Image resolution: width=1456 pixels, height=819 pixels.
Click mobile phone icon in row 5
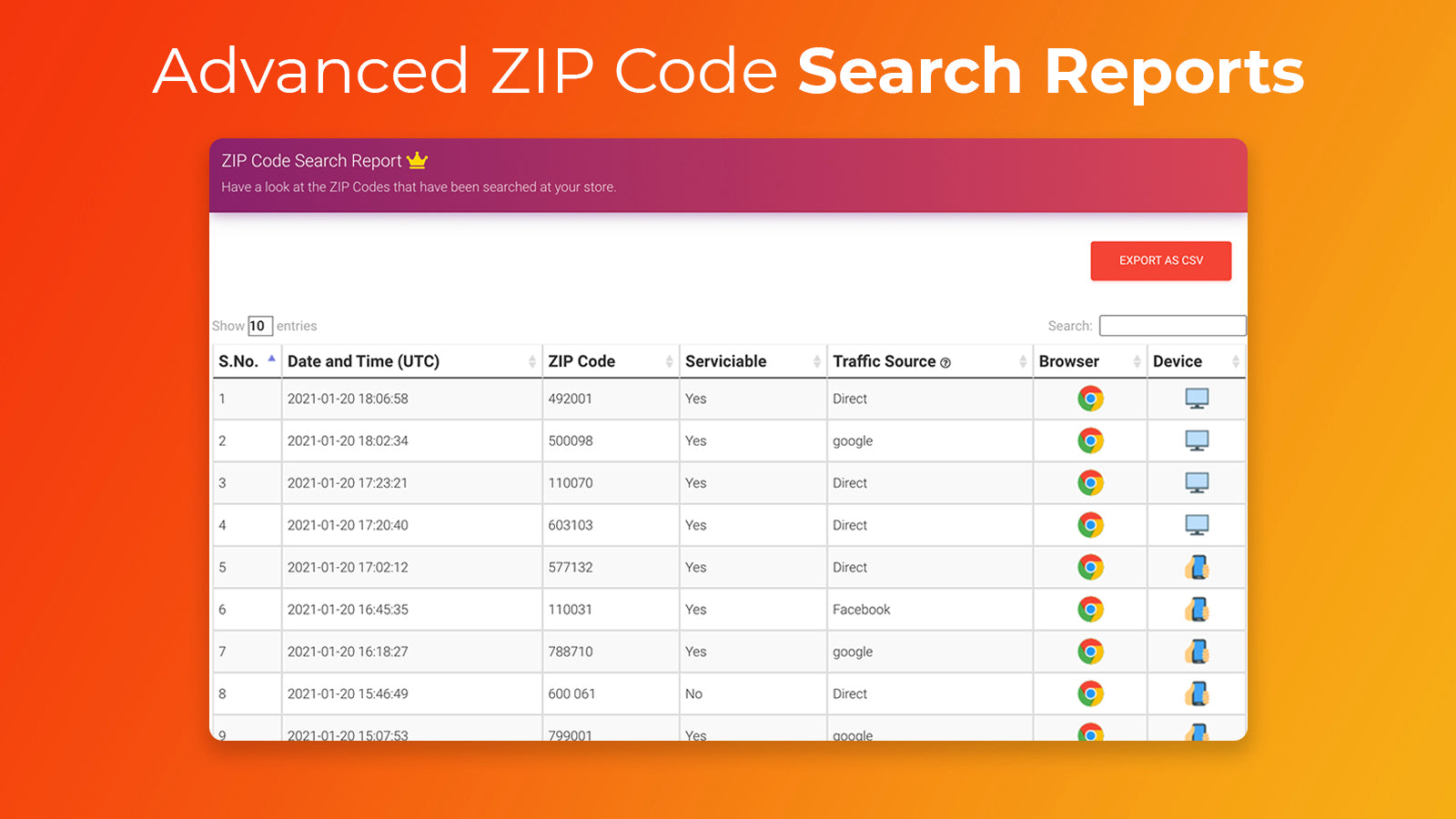coord(1197,568)
